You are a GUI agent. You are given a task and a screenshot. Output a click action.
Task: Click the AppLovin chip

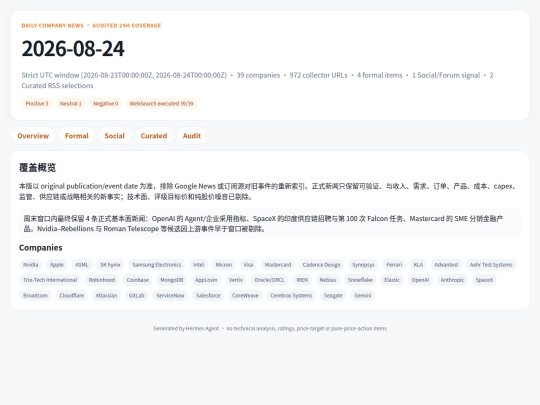pyautogui.click(x=206, y=280)
